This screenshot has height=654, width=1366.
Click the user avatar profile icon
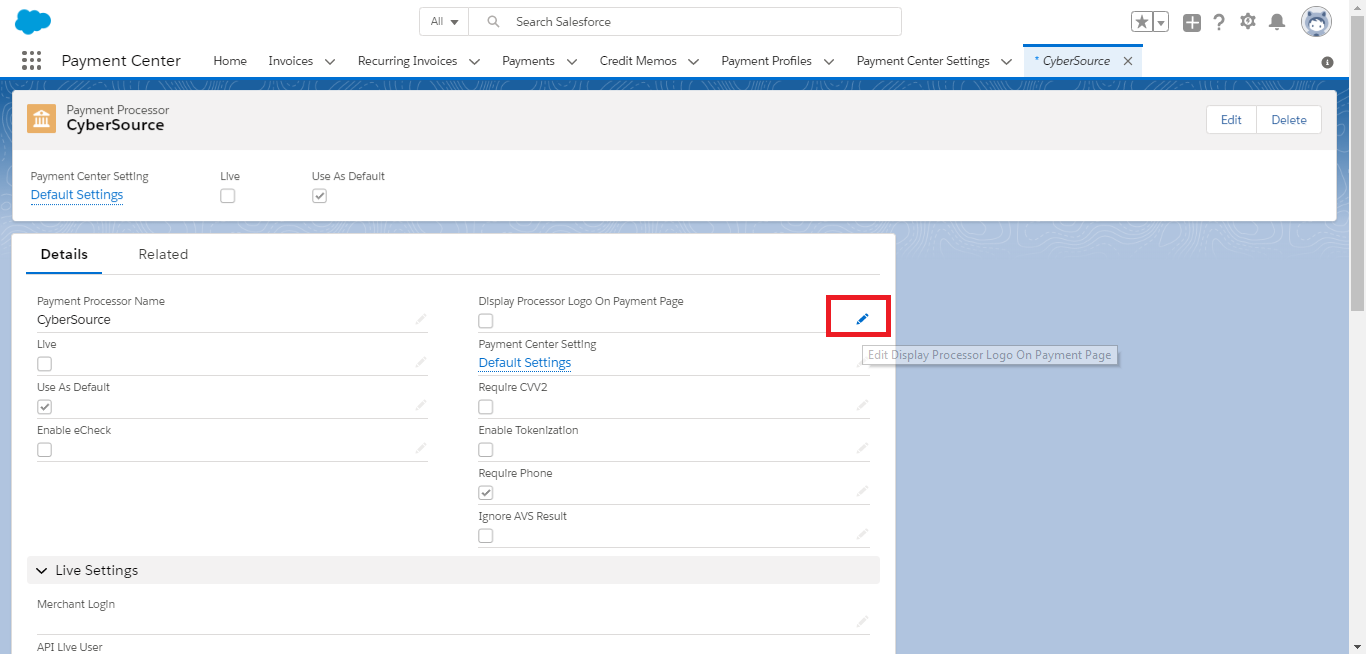(x=1315, y=21)
